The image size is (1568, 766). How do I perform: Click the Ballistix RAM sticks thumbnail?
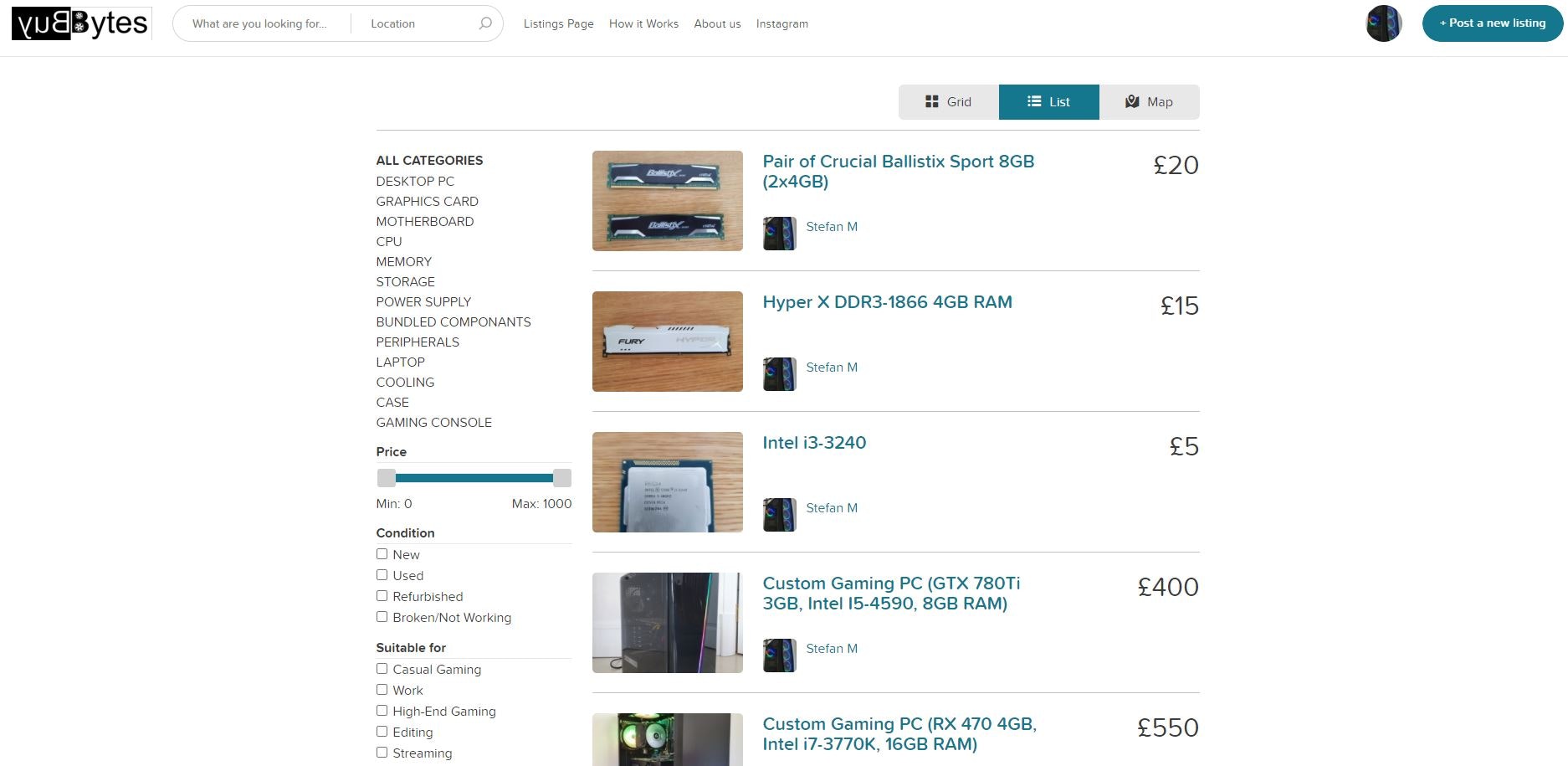[668, 201]
